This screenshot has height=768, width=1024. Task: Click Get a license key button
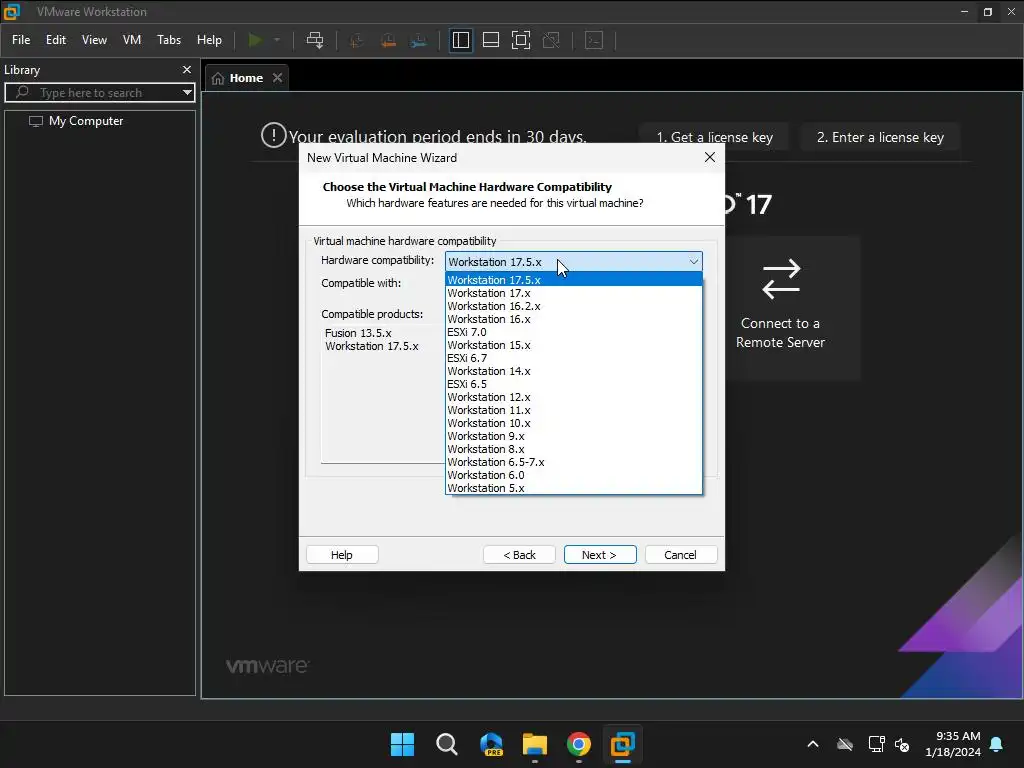point(714,137)
